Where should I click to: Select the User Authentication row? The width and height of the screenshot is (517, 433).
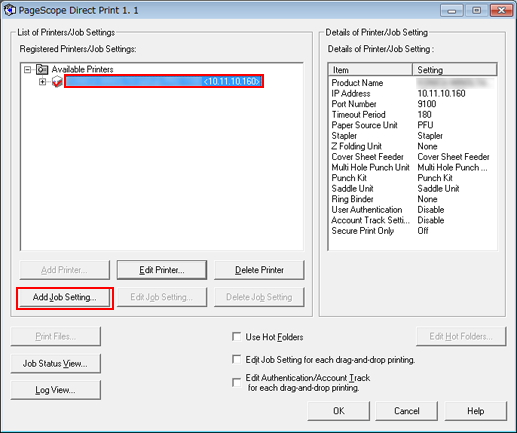413,210
